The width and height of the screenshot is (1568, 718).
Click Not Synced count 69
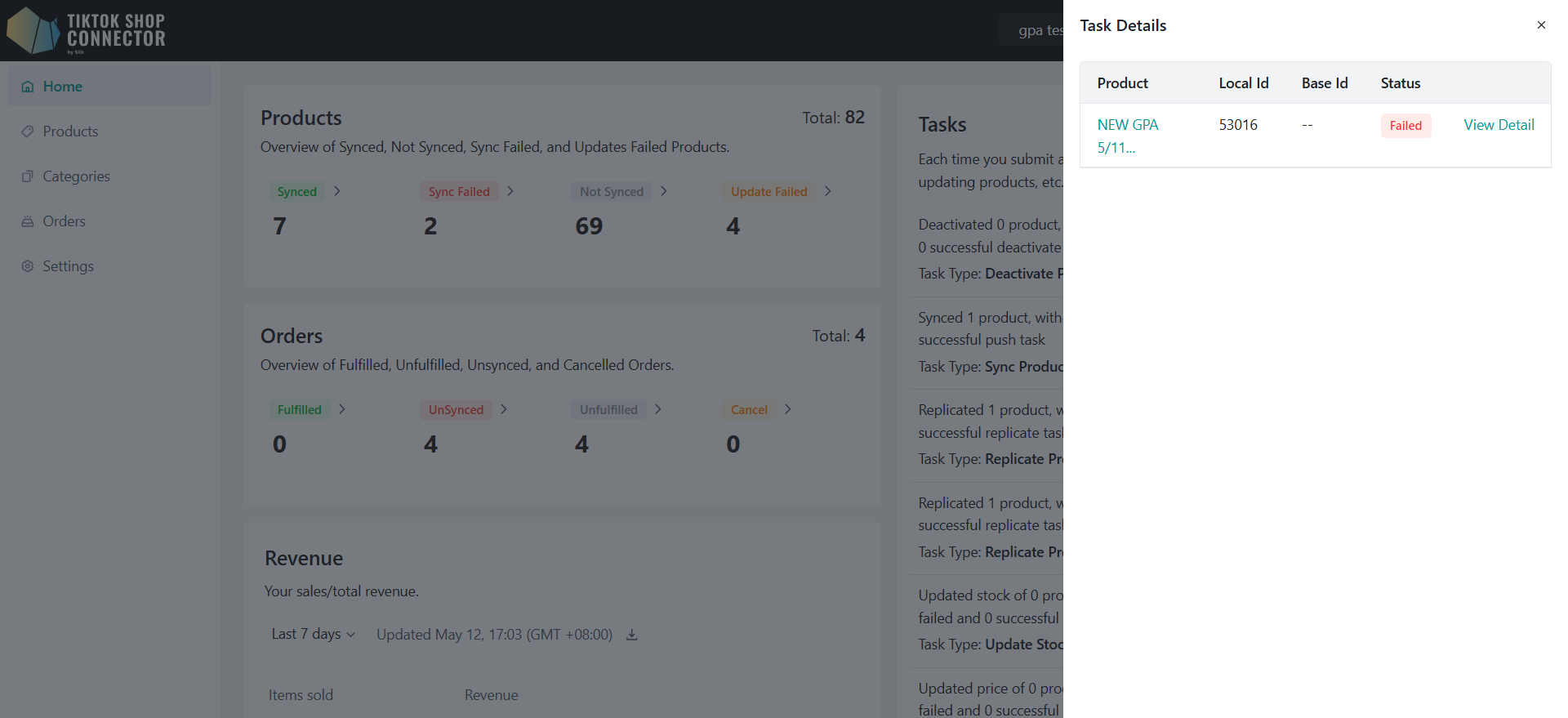(589, 226)
